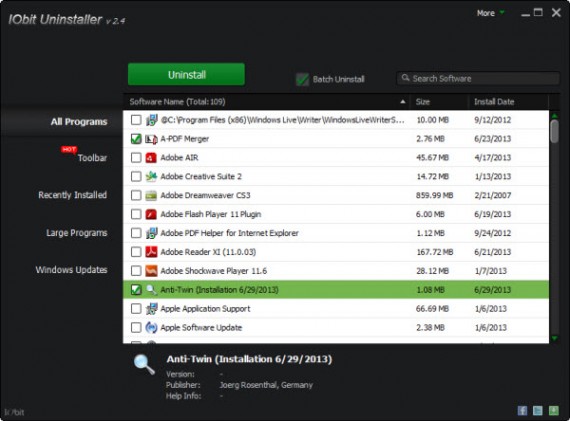Click the IObit logo at bottom left
Screen dimensions: 570x421
click(14, 412)
